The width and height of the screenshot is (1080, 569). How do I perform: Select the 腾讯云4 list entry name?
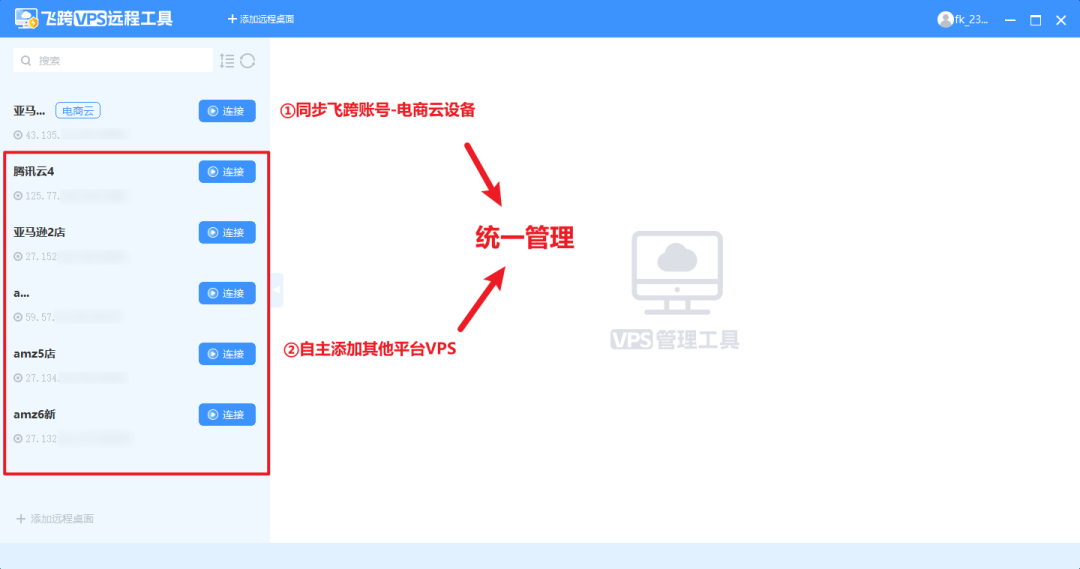click(34, 172)
